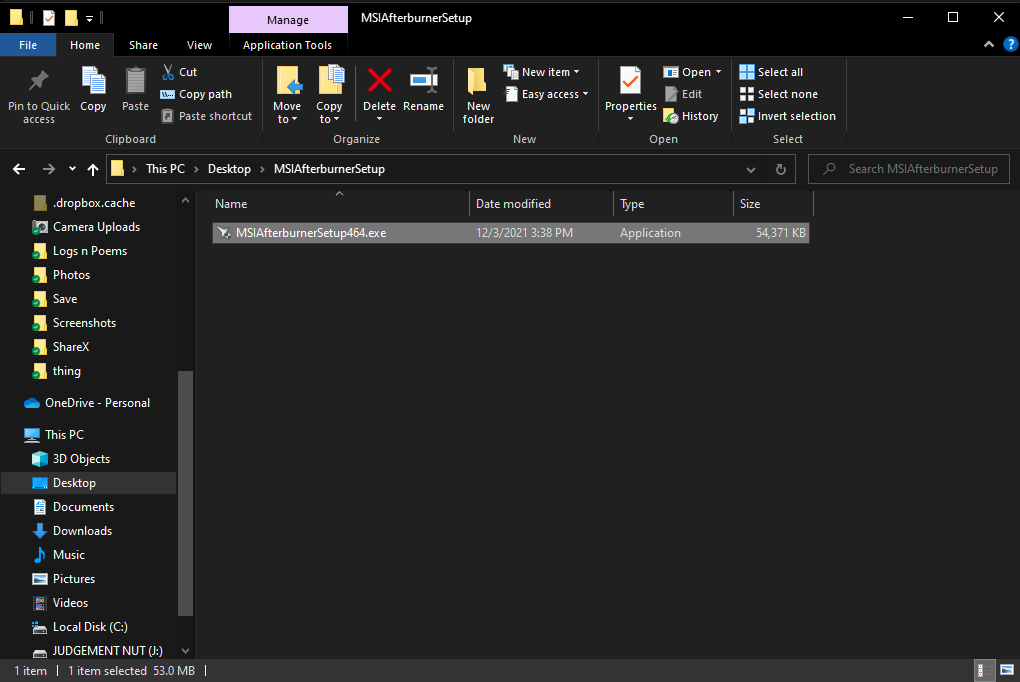Expand the Open button dropdown arrow

pos(718,72)
